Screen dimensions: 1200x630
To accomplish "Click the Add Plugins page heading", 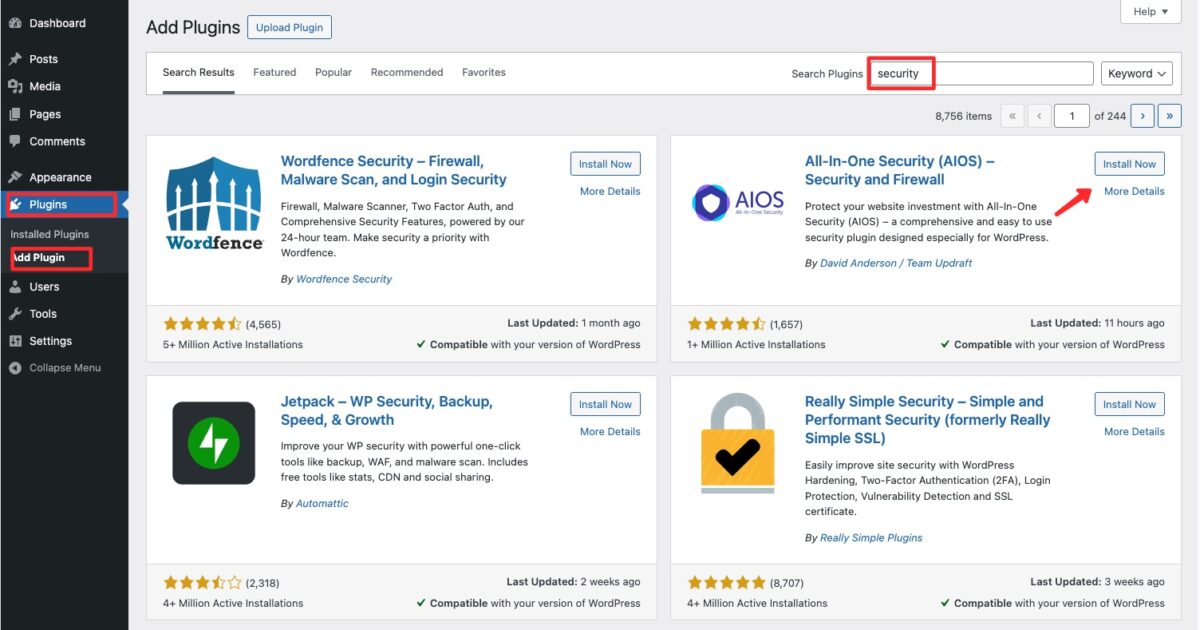I will point(193,27).
